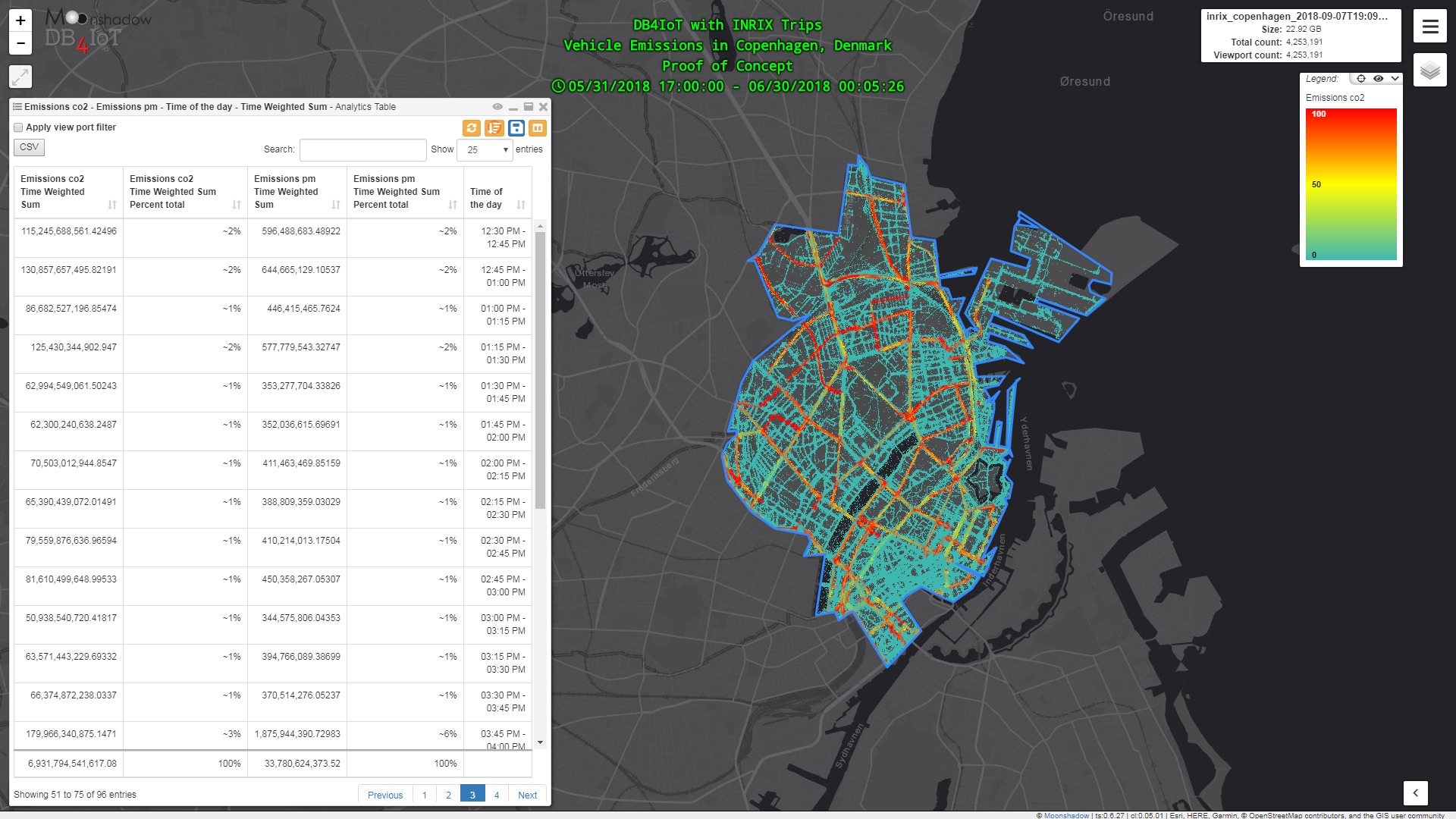Open the Moonshadow footer link
The height and width of the screenshot is (819, 1456).
click(1066, 815)
